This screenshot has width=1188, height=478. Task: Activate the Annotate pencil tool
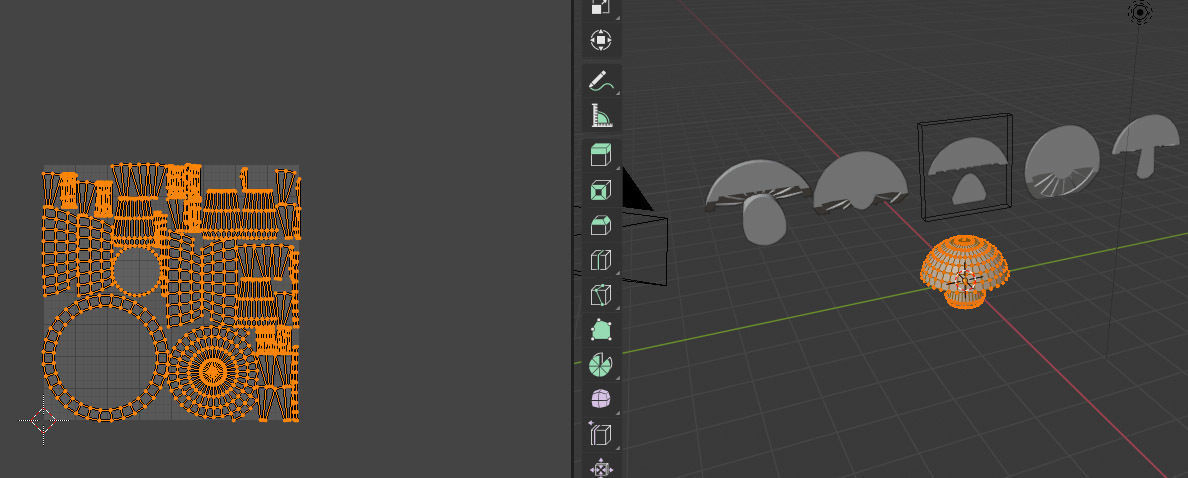(601, 80)
